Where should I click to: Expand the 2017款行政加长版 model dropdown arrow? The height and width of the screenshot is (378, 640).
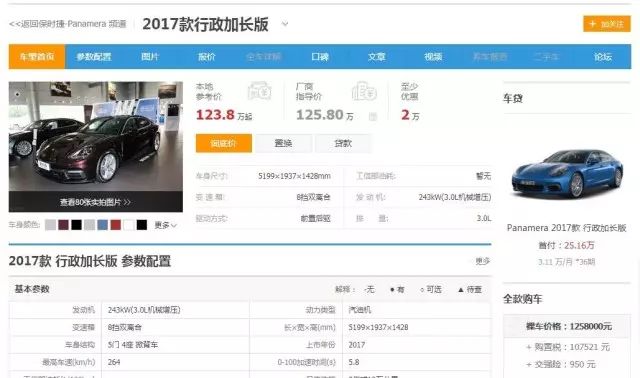pyautogui.click(x=285, y=24)
